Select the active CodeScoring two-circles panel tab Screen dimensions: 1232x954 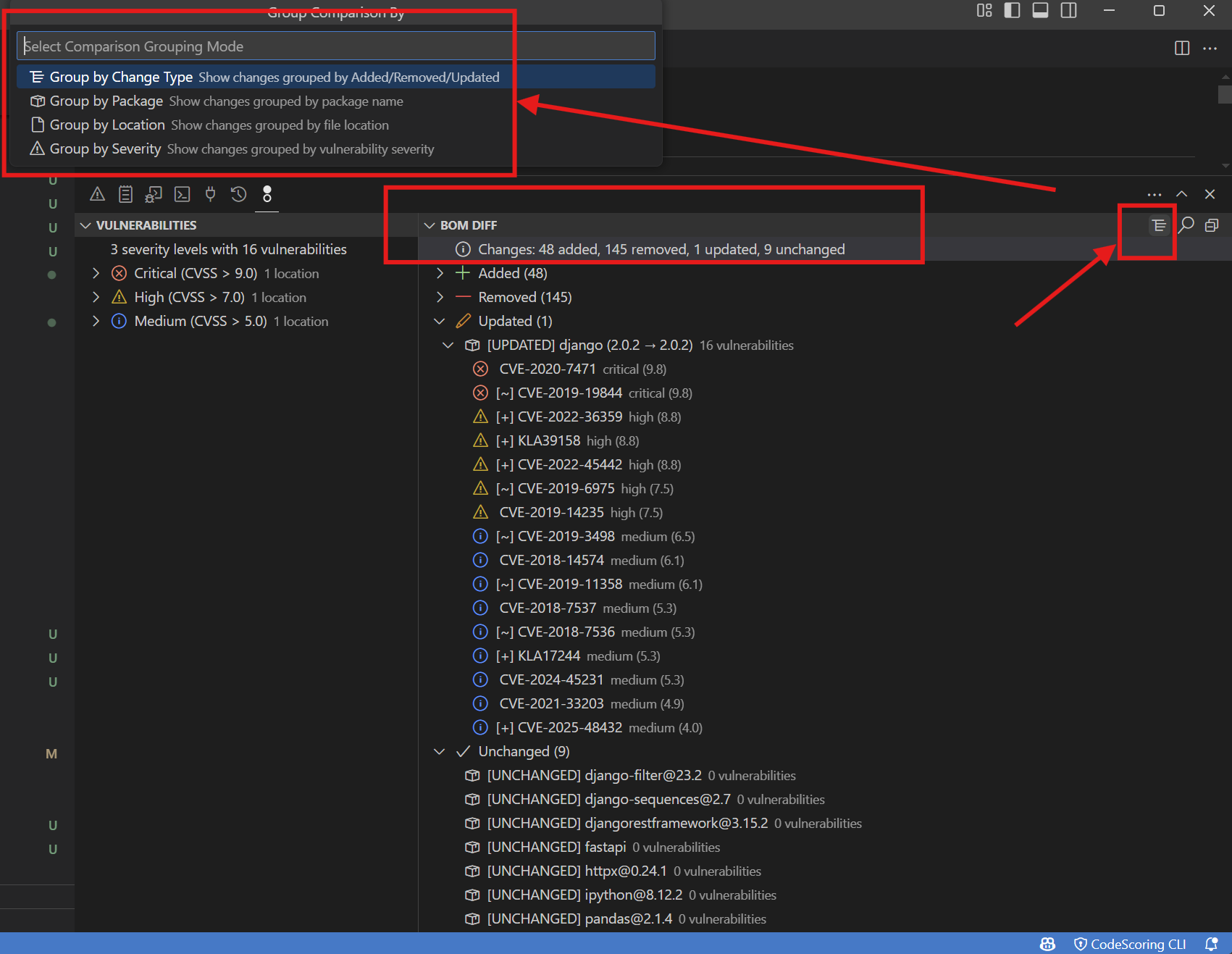tap(267, 194)
